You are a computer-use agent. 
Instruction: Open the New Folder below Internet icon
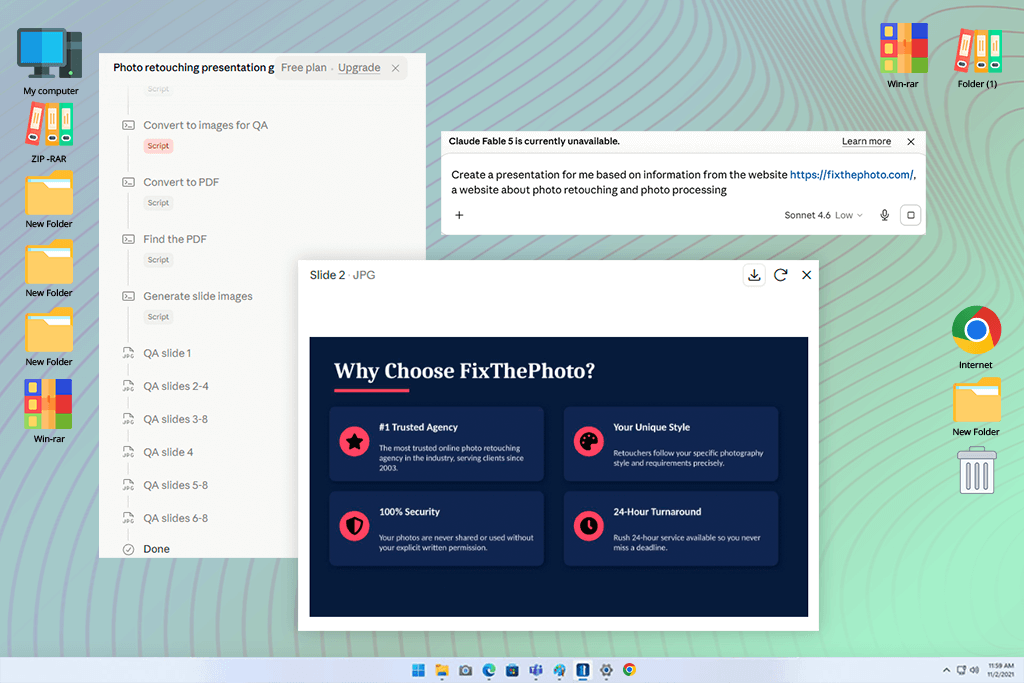point(976,407)
